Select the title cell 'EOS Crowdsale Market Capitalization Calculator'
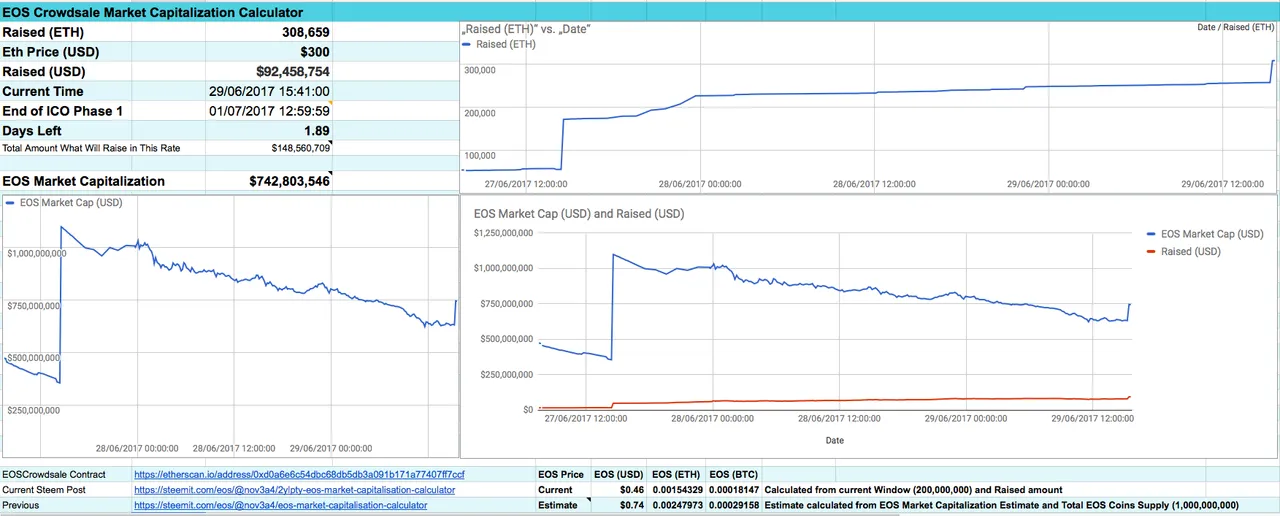Viewport: 1280px width, 516px height. [153, 13]
